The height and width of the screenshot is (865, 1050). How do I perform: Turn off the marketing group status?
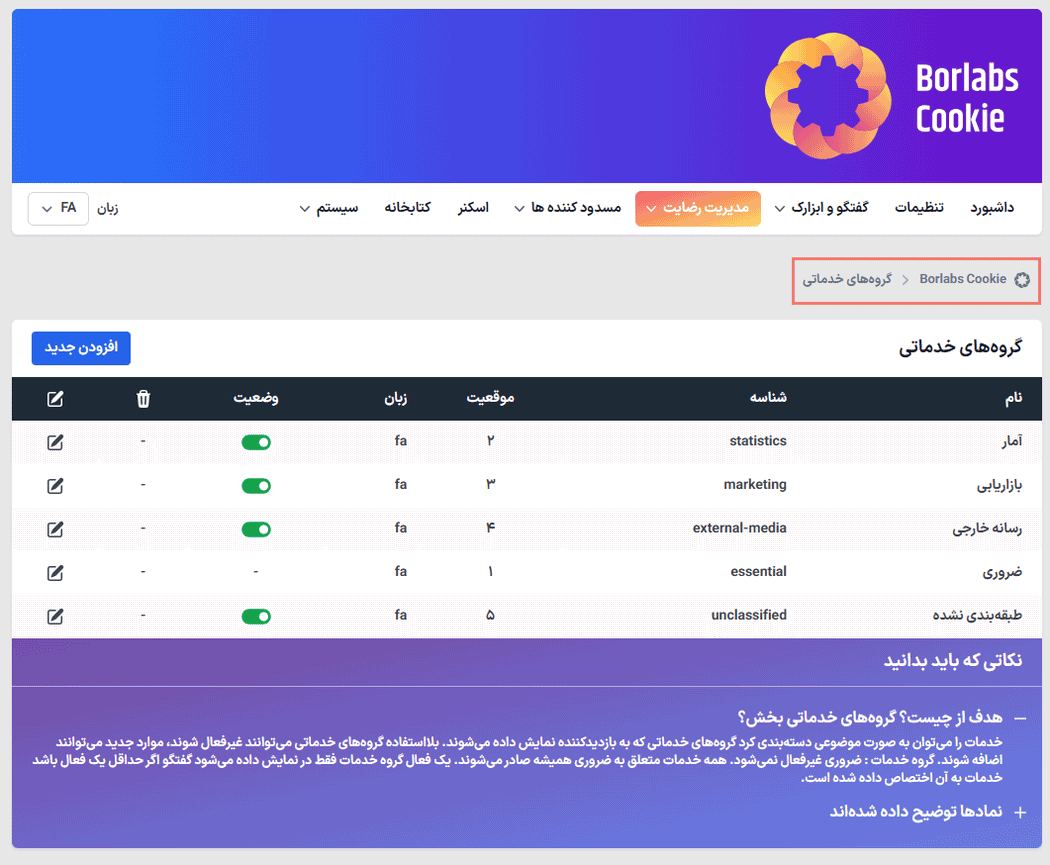256,485
